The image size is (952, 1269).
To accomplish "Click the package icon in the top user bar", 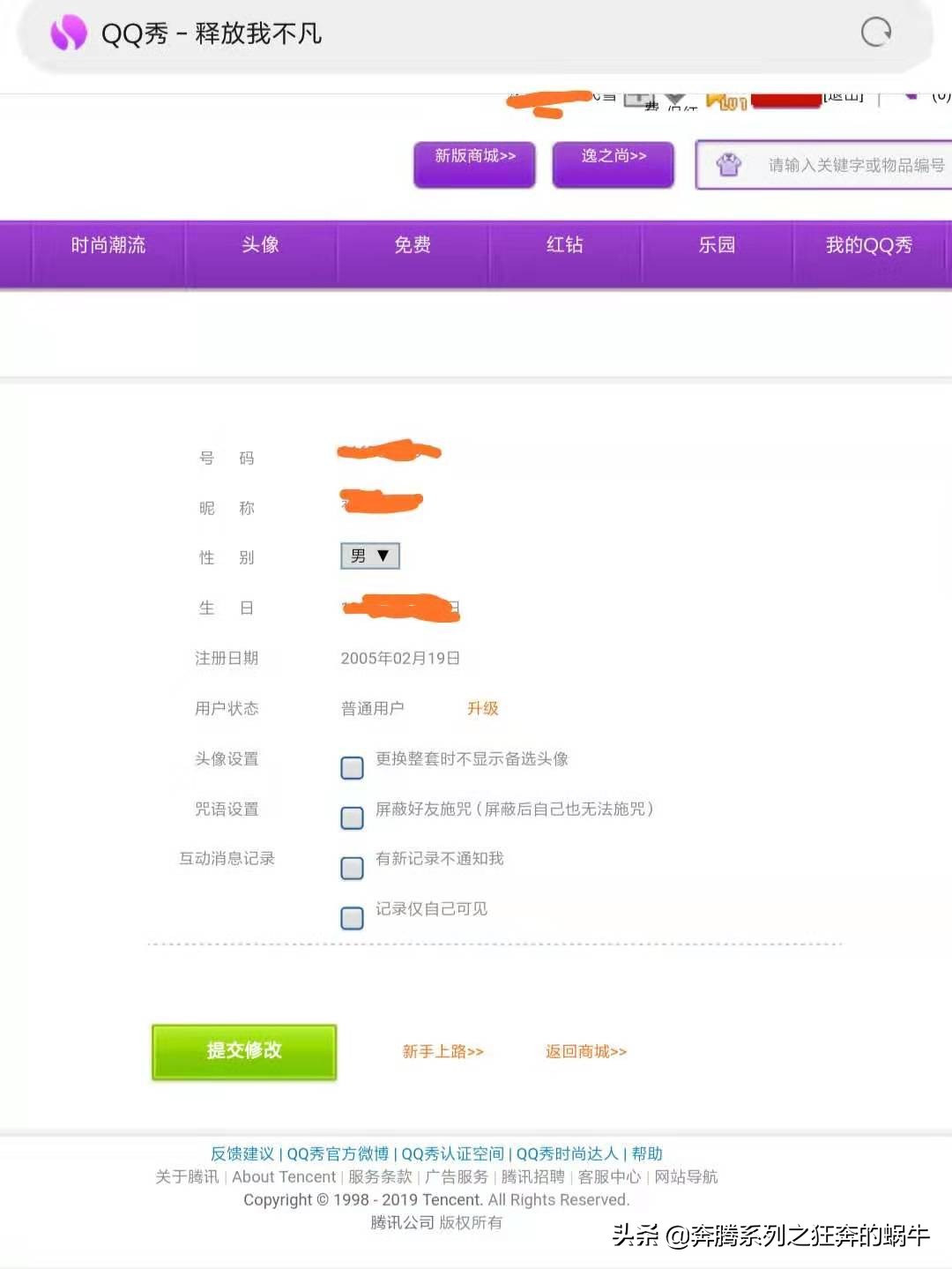I will (x=636, y=97).
